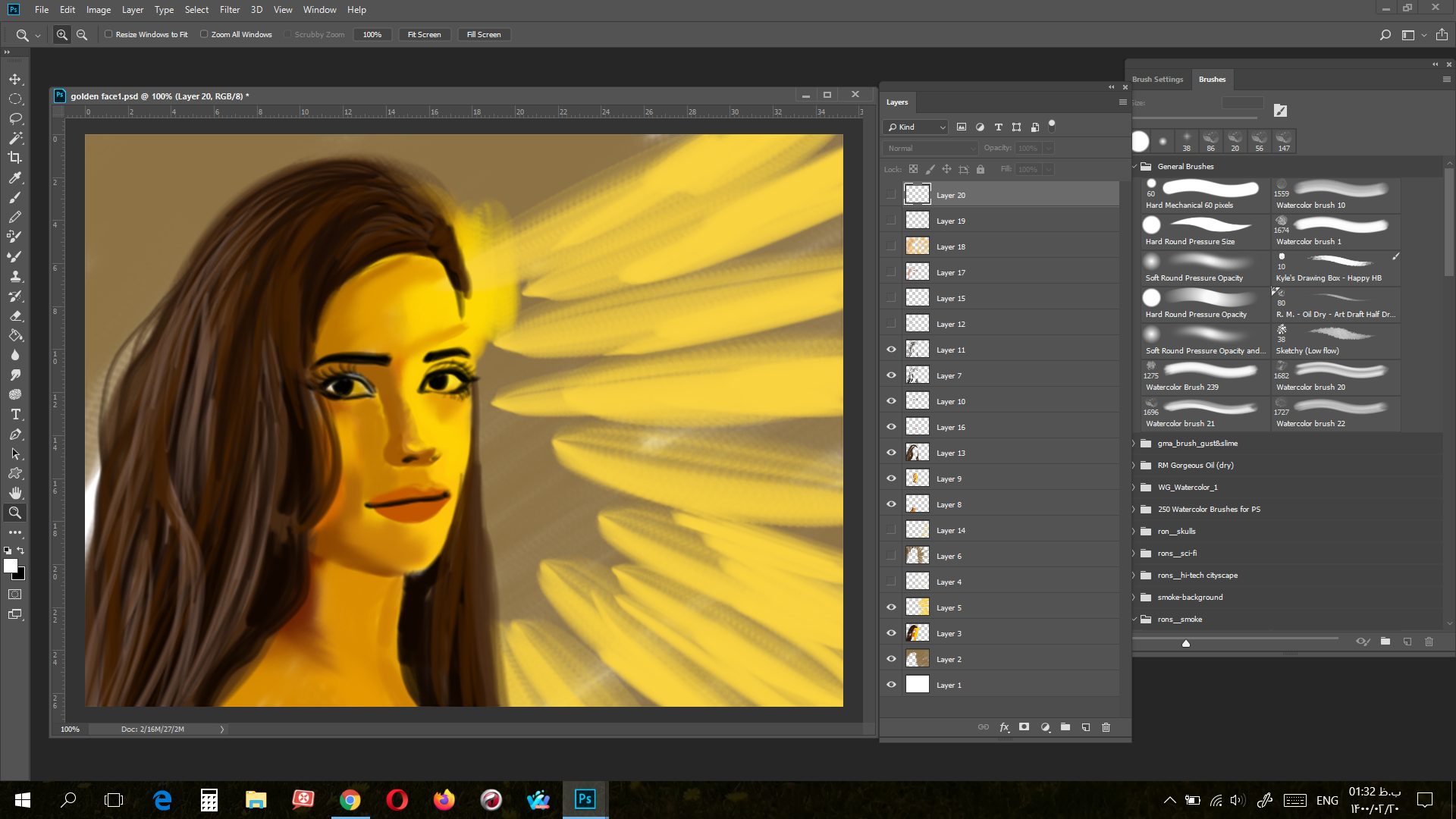This screenshot has height=819, width=1456.
Task: Select the Clone Stamp tool
Action: (x=15, y=276)
